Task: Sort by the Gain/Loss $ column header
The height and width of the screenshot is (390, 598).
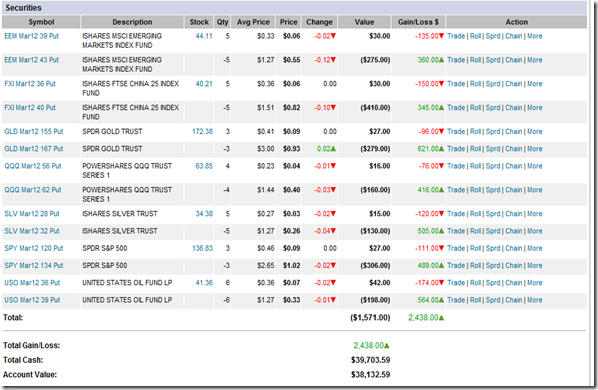Action: tap(418, 22)
